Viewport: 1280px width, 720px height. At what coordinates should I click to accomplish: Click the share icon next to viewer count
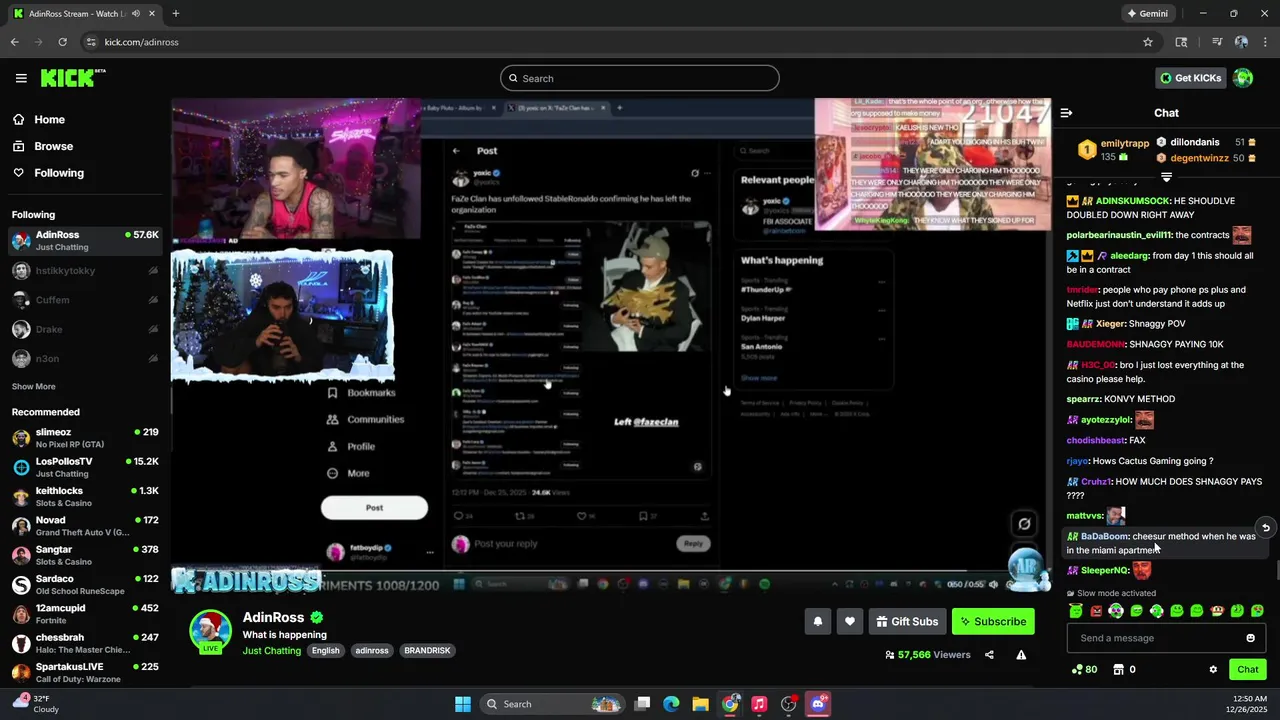coord(989,655)
